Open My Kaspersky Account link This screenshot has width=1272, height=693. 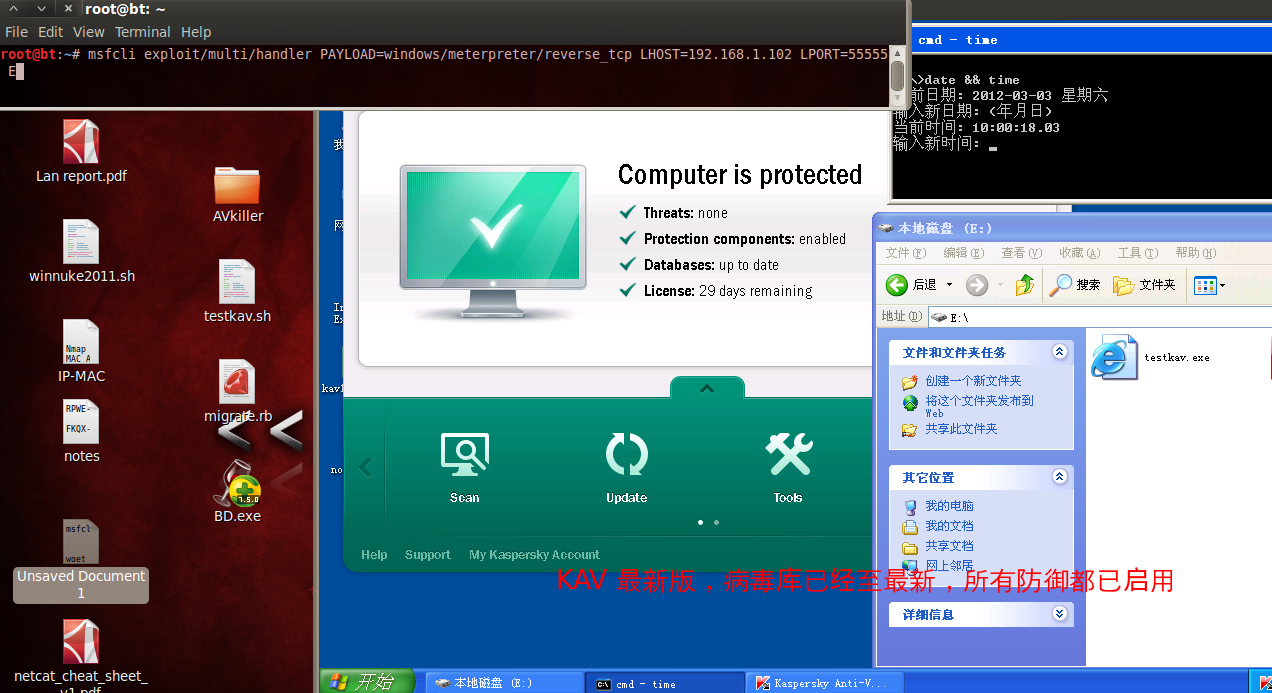[x=534, y=555]
